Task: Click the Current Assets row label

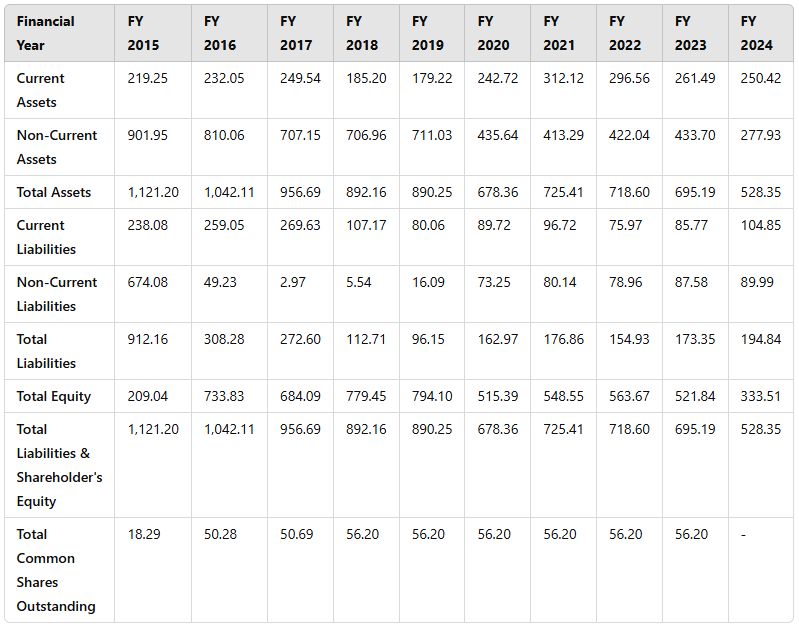Action: (x=40, y=90)
